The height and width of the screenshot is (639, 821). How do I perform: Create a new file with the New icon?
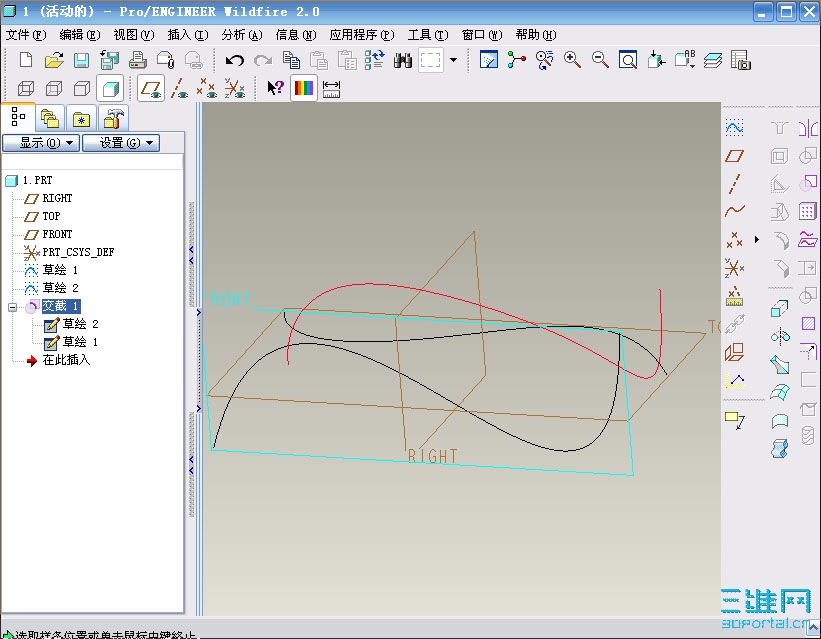[26, 60]
